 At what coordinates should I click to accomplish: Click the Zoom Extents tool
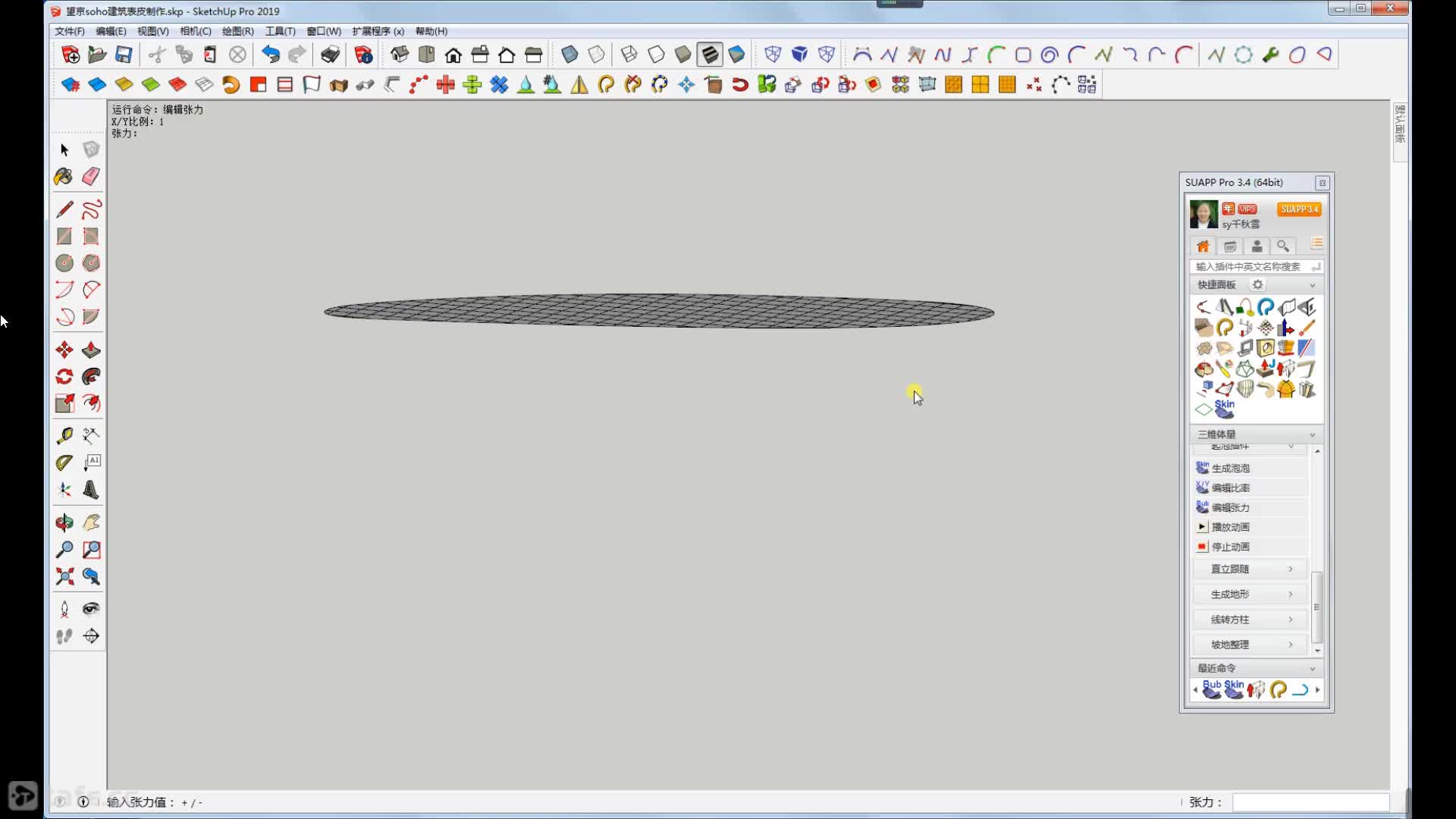[x=64, y=576]
